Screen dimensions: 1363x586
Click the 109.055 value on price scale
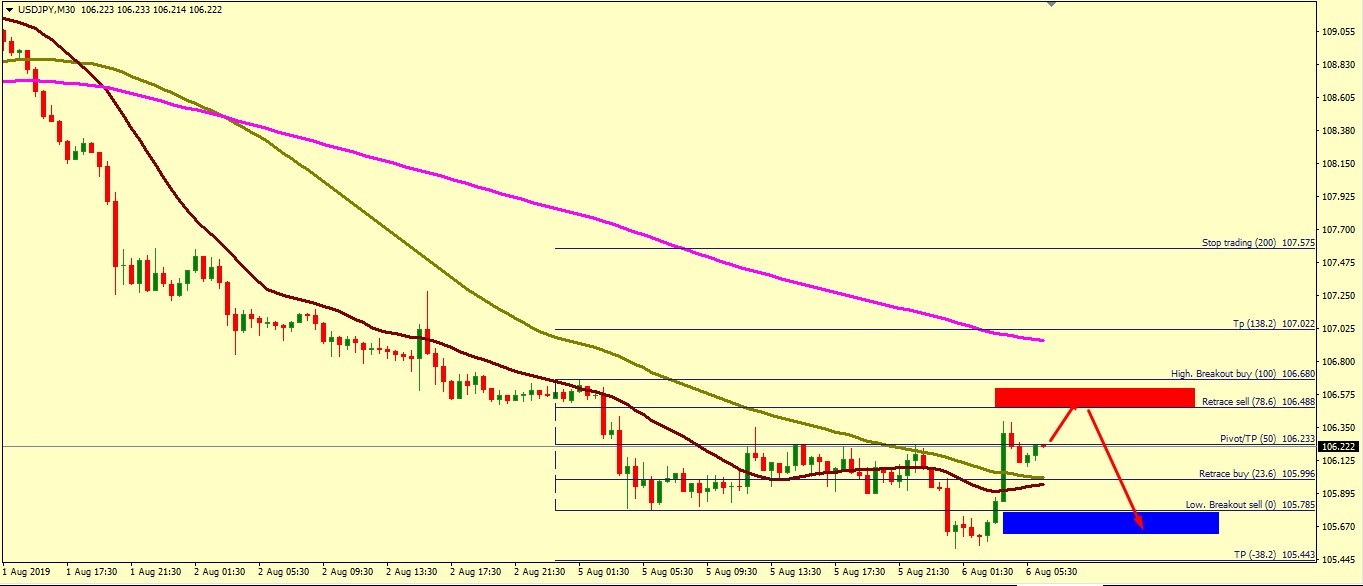click(x=1339, y=32)
